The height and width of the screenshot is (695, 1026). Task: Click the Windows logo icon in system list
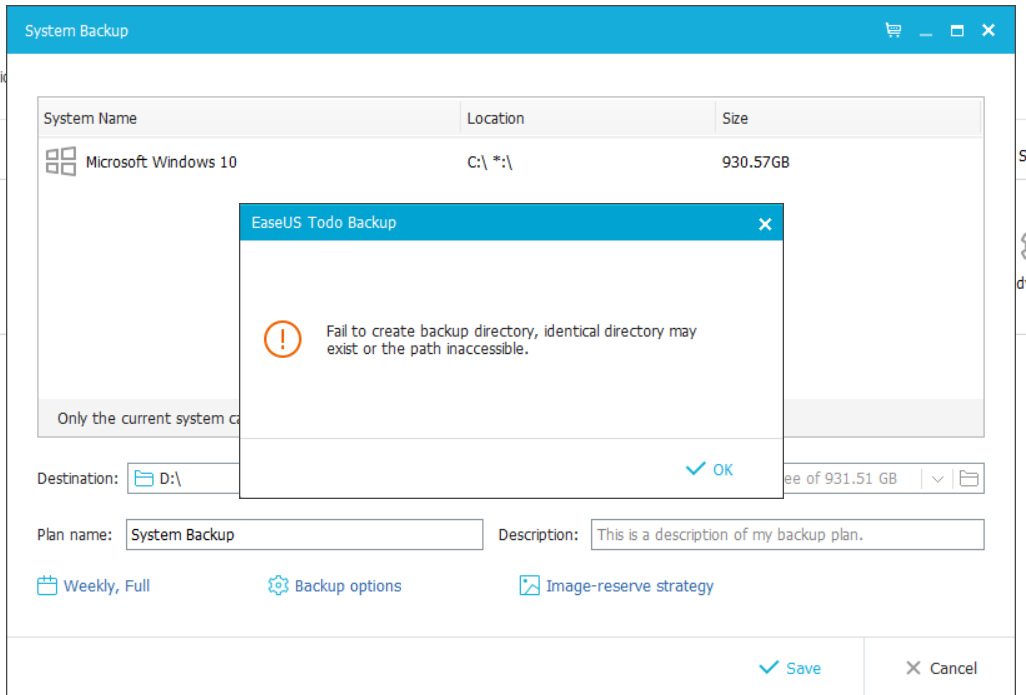point(60,161)
